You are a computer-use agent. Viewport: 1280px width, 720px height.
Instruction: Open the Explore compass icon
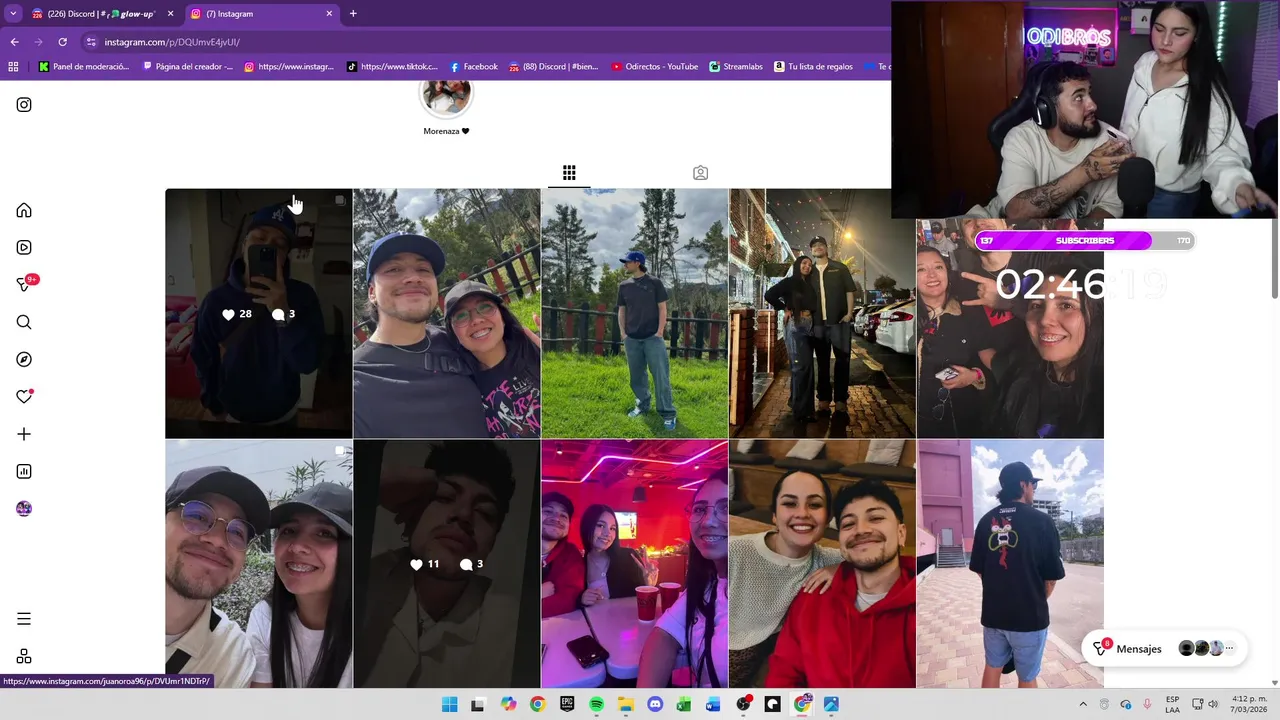[24, 359]
